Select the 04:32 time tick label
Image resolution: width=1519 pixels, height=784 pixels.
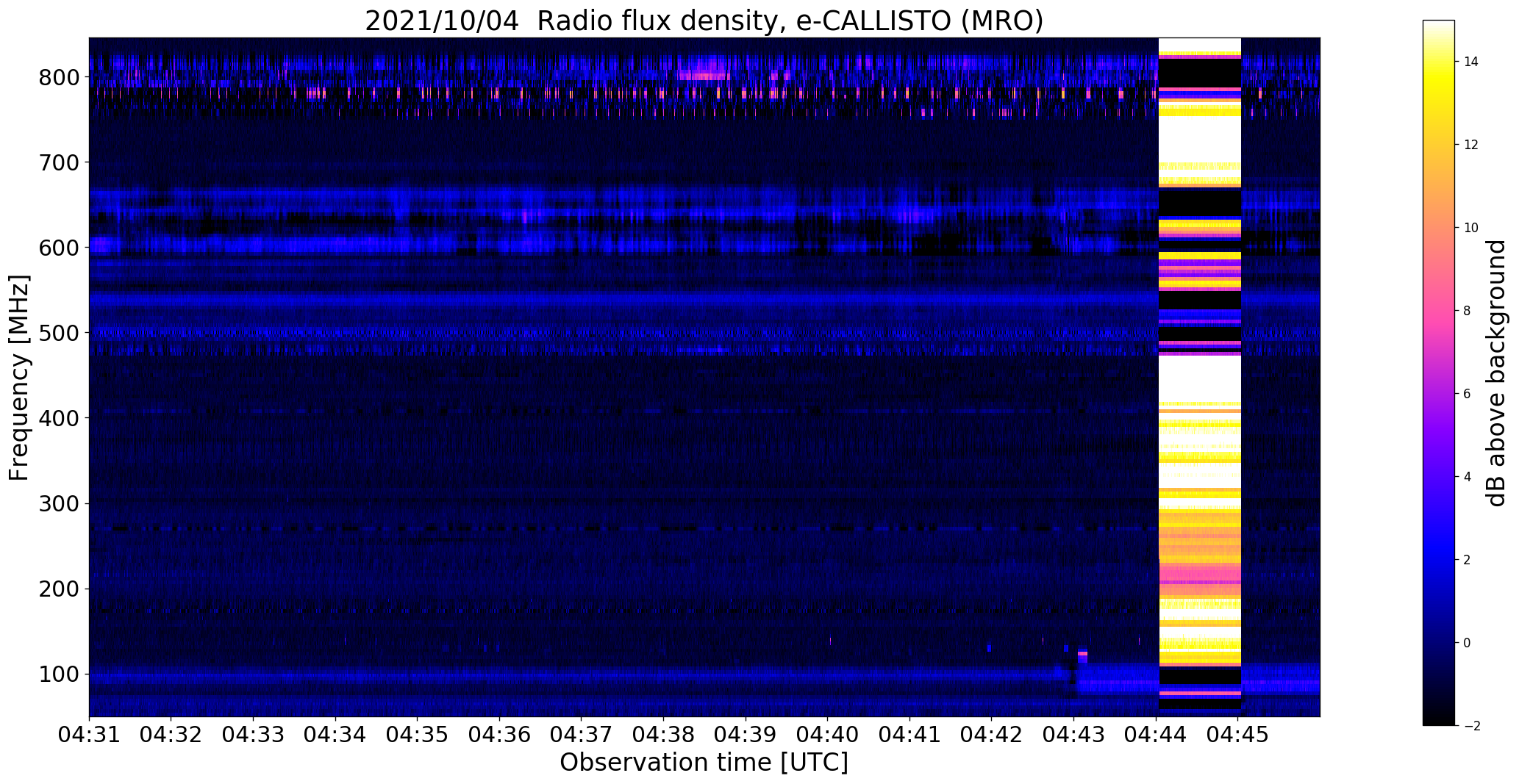171,734
